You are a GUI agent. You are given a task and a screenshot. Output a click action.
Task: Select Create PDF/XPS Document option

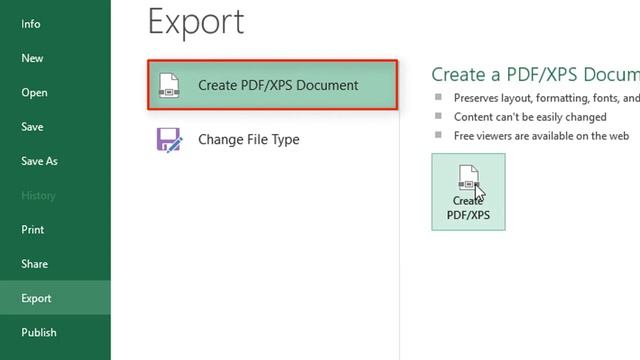pyautogui.click(x=273, y=85)
